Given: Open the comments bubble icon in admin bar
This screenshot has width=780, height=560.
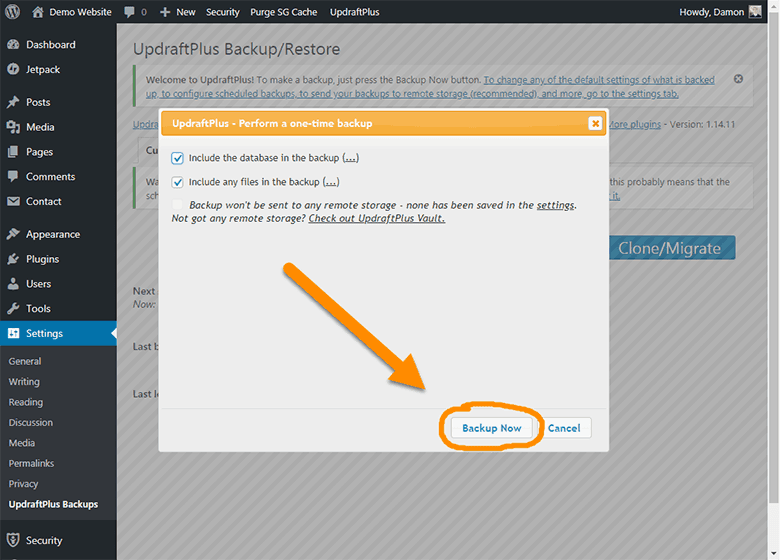Looking at the screenshot, I should pyautogui.click(x=129, y=12).
